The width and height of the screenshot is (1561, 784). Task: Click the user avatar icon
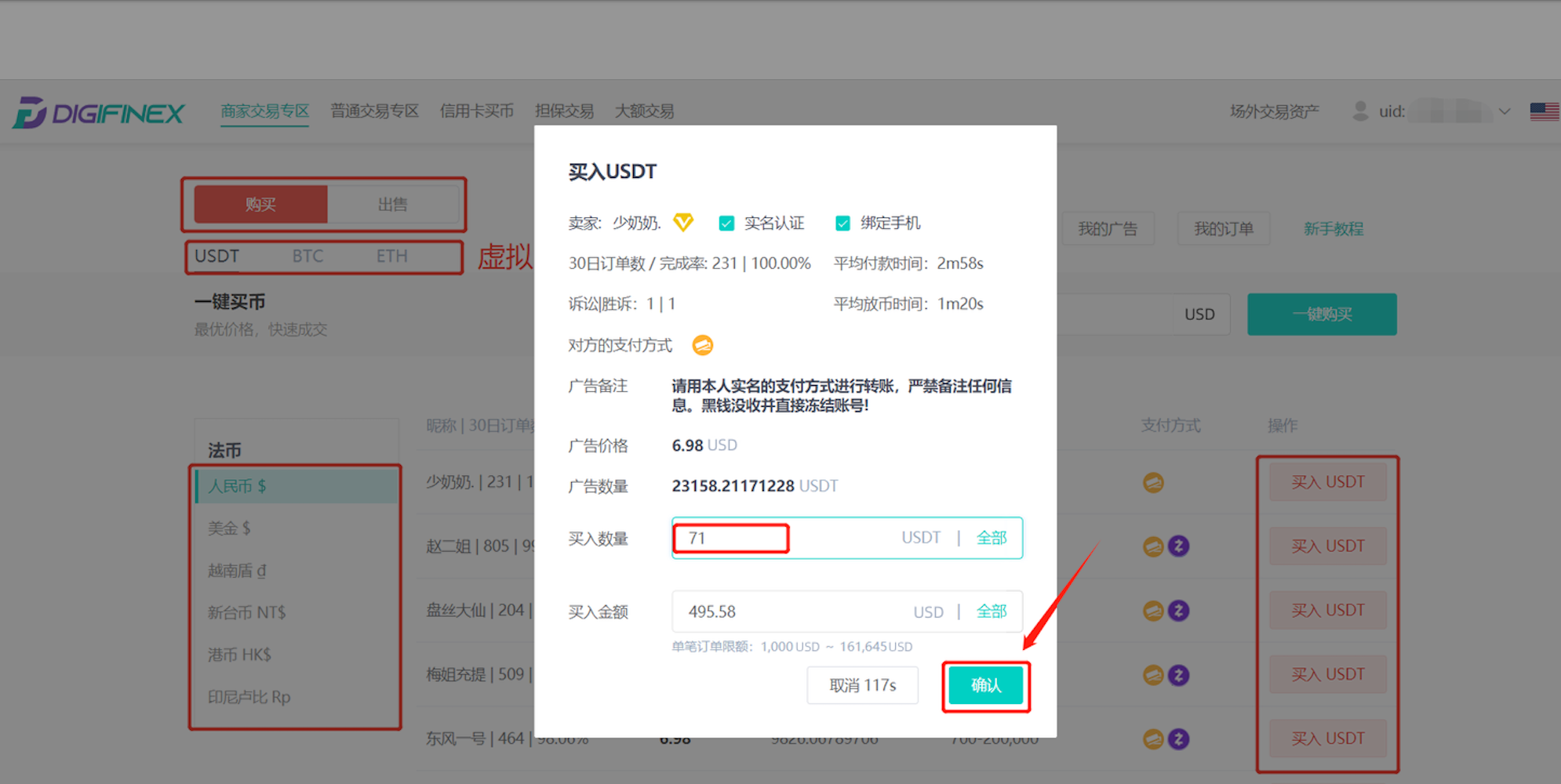1360,111
